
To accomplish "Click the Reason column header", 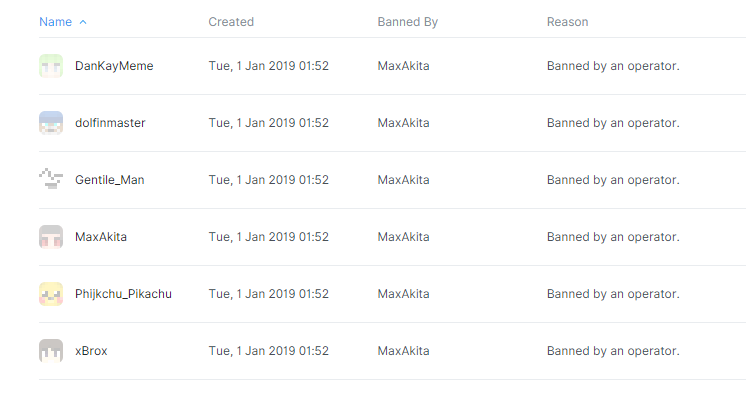I will [x=568, y=22].
